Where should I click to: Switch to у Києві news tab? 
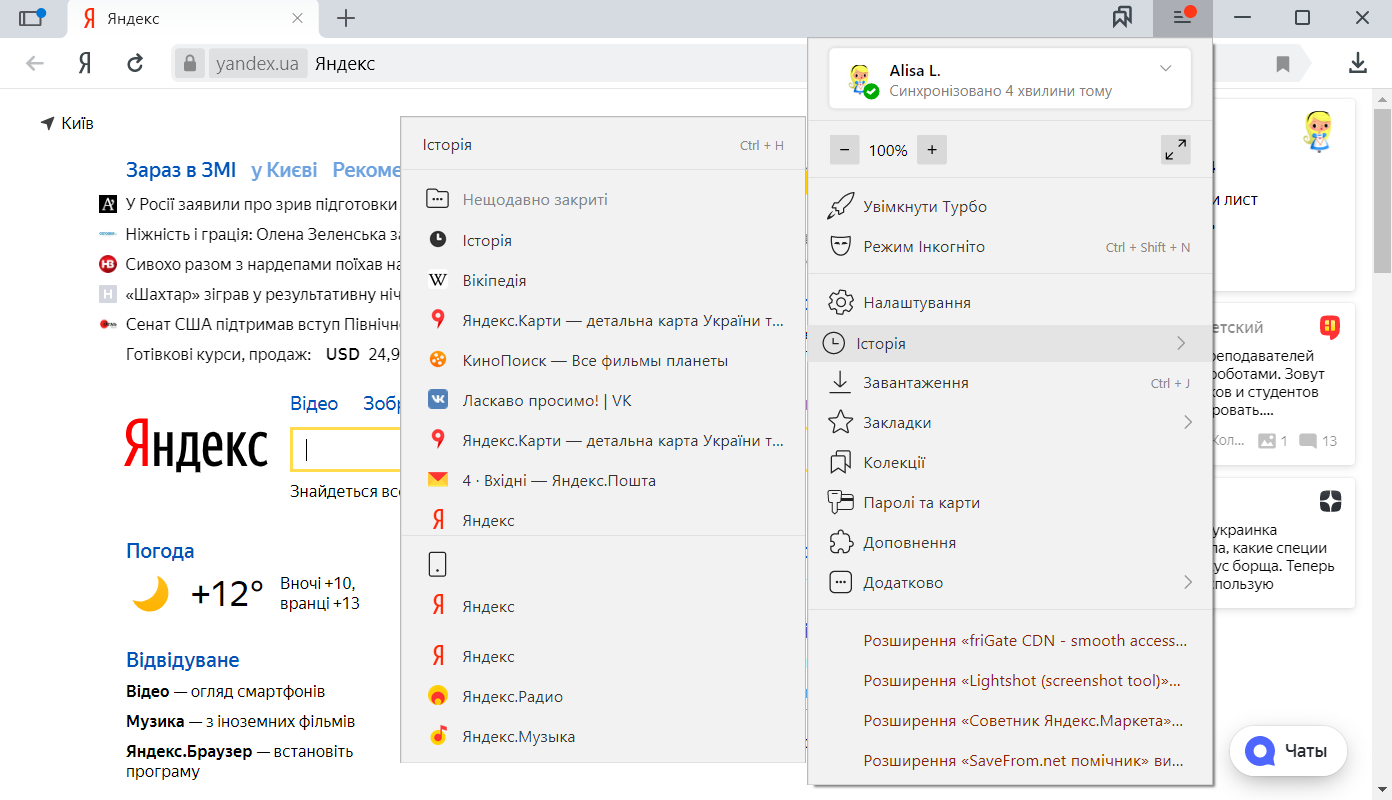pos(284,170)
